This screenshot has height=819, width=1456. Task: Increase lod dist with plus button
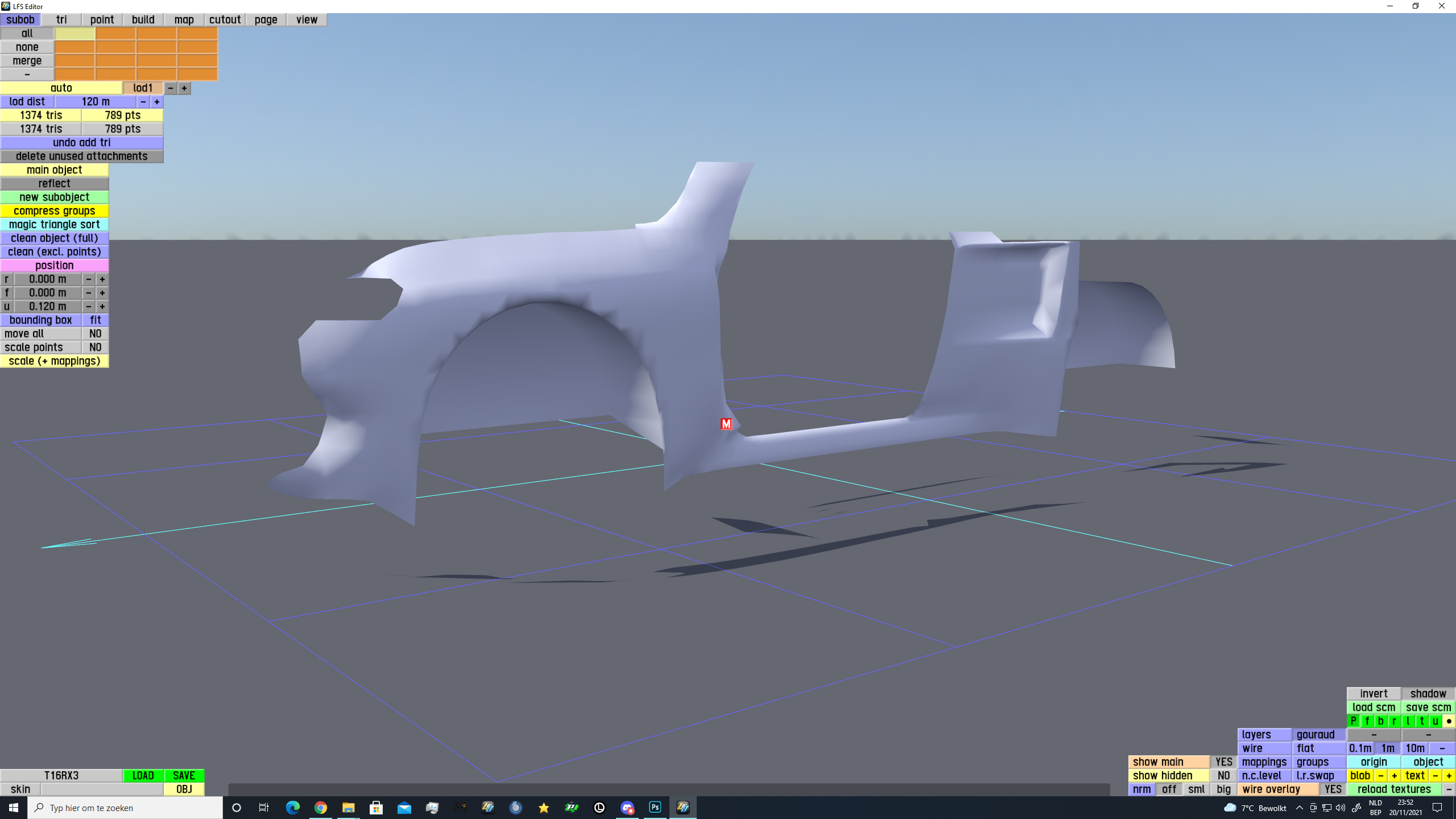tap(157, 102)
